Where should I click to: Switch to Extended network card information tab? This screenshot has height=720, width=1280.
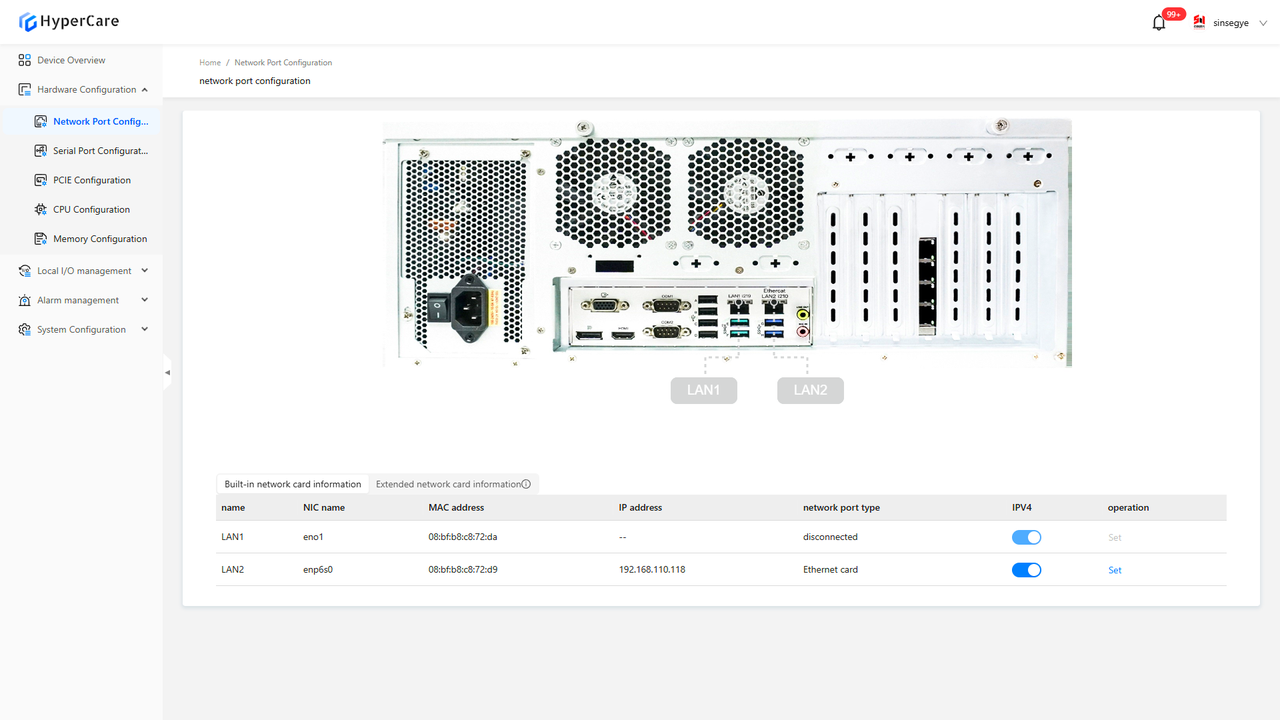pos(448,484)
